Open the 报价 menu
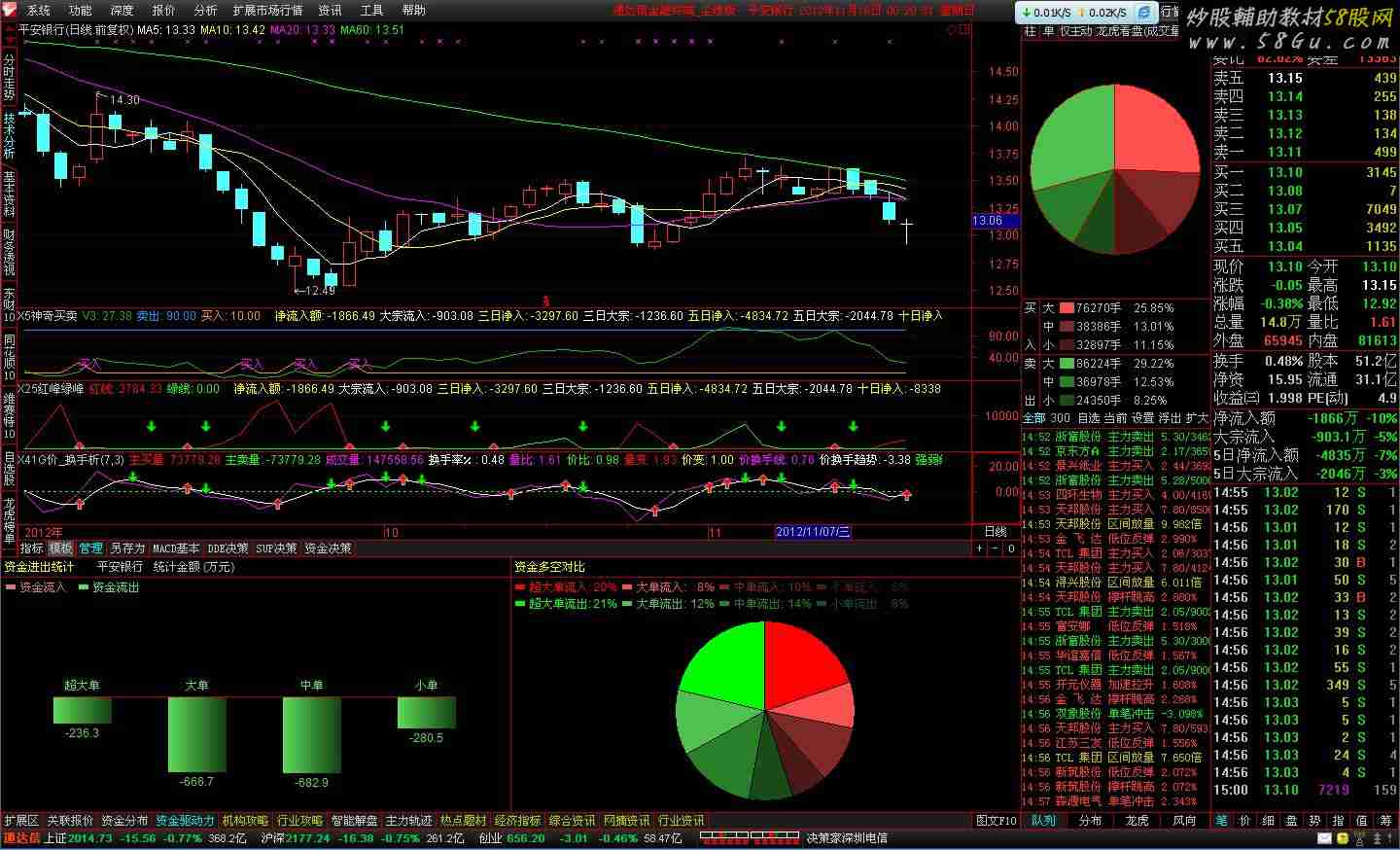The height and width of the screenshot is (850, 1400). coord(163,10)
